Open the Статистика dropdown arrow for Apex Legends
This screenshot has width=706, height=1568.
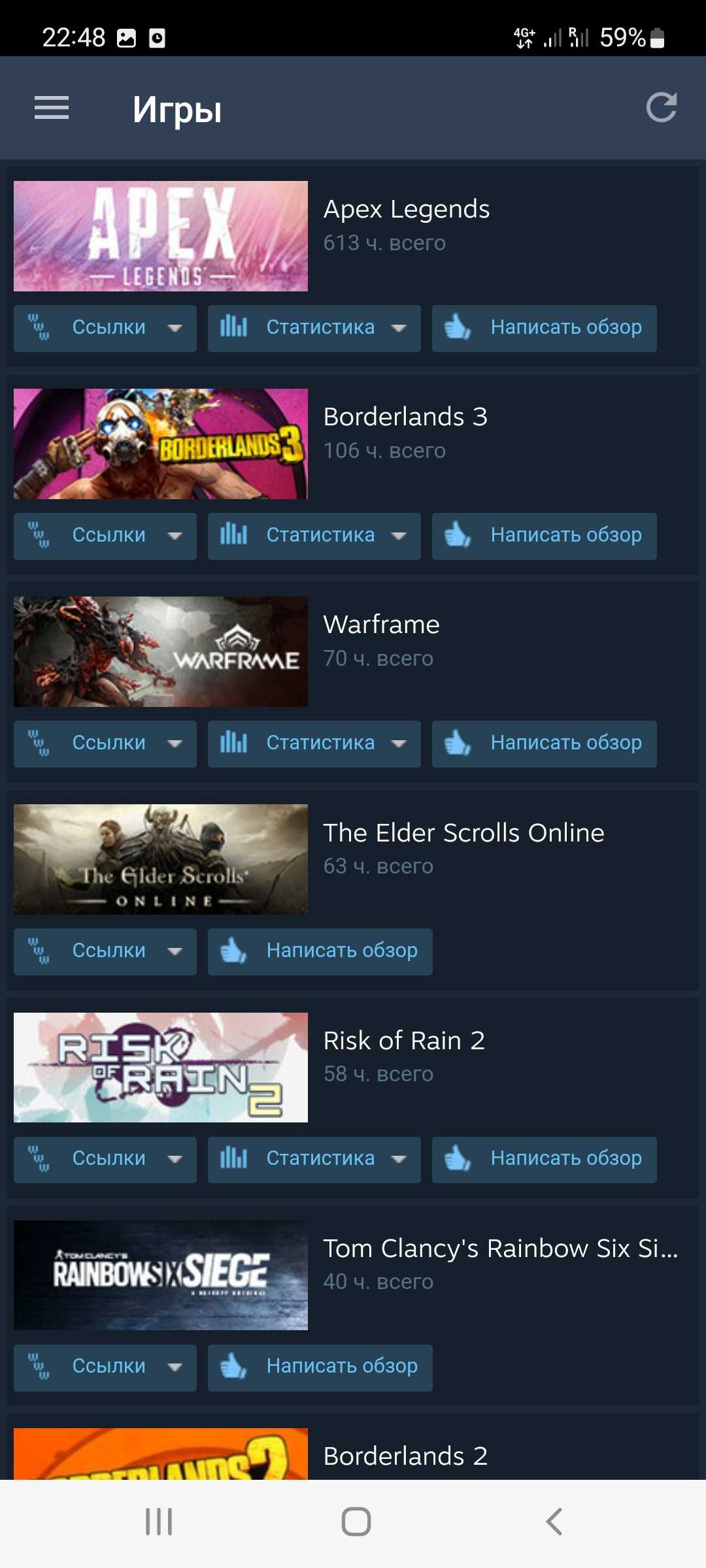(399, 328)
